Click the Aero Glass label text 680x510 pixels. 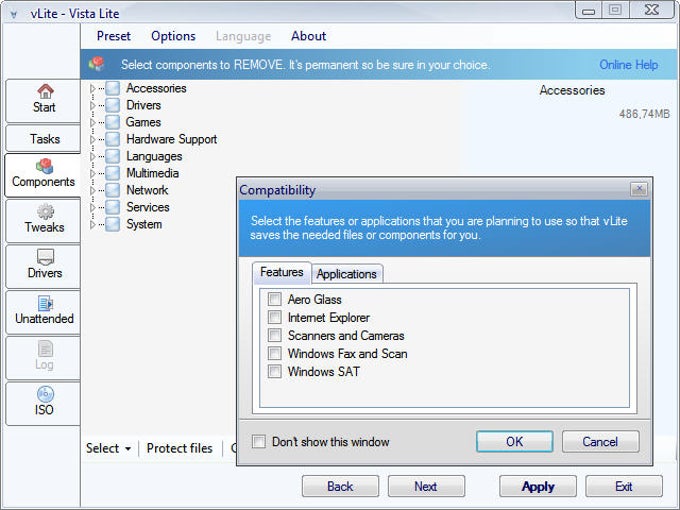click(x=314, y=299)
